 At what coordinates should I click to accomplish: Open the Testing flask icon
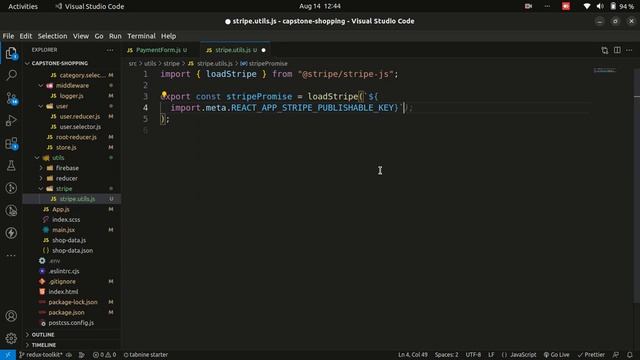point(11,165)
